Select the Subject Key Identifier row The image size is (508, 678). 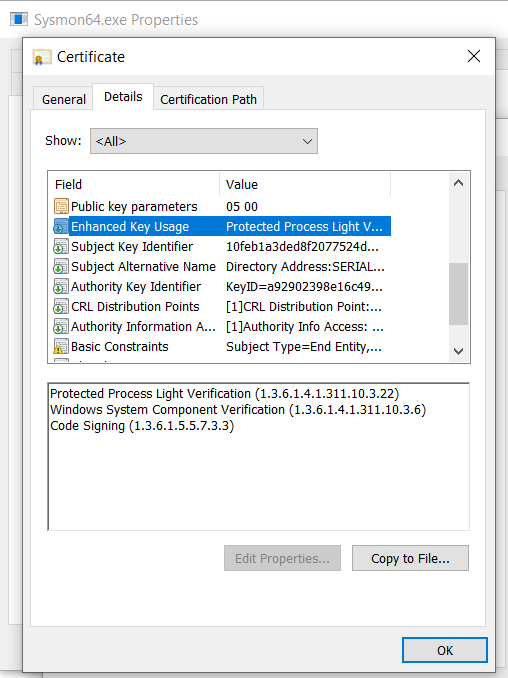coord(222,246)
